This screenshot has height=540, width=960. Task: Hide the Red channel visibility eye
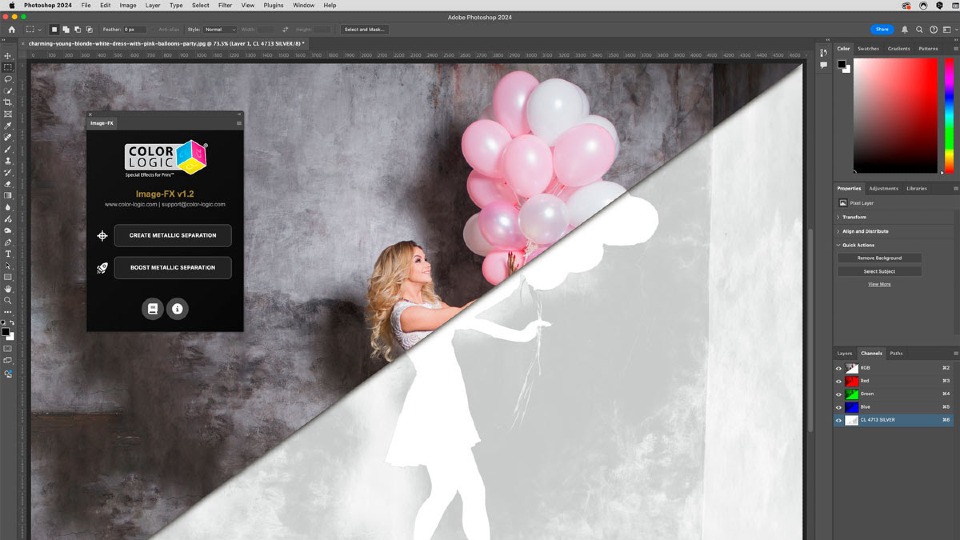coord(839,381)
